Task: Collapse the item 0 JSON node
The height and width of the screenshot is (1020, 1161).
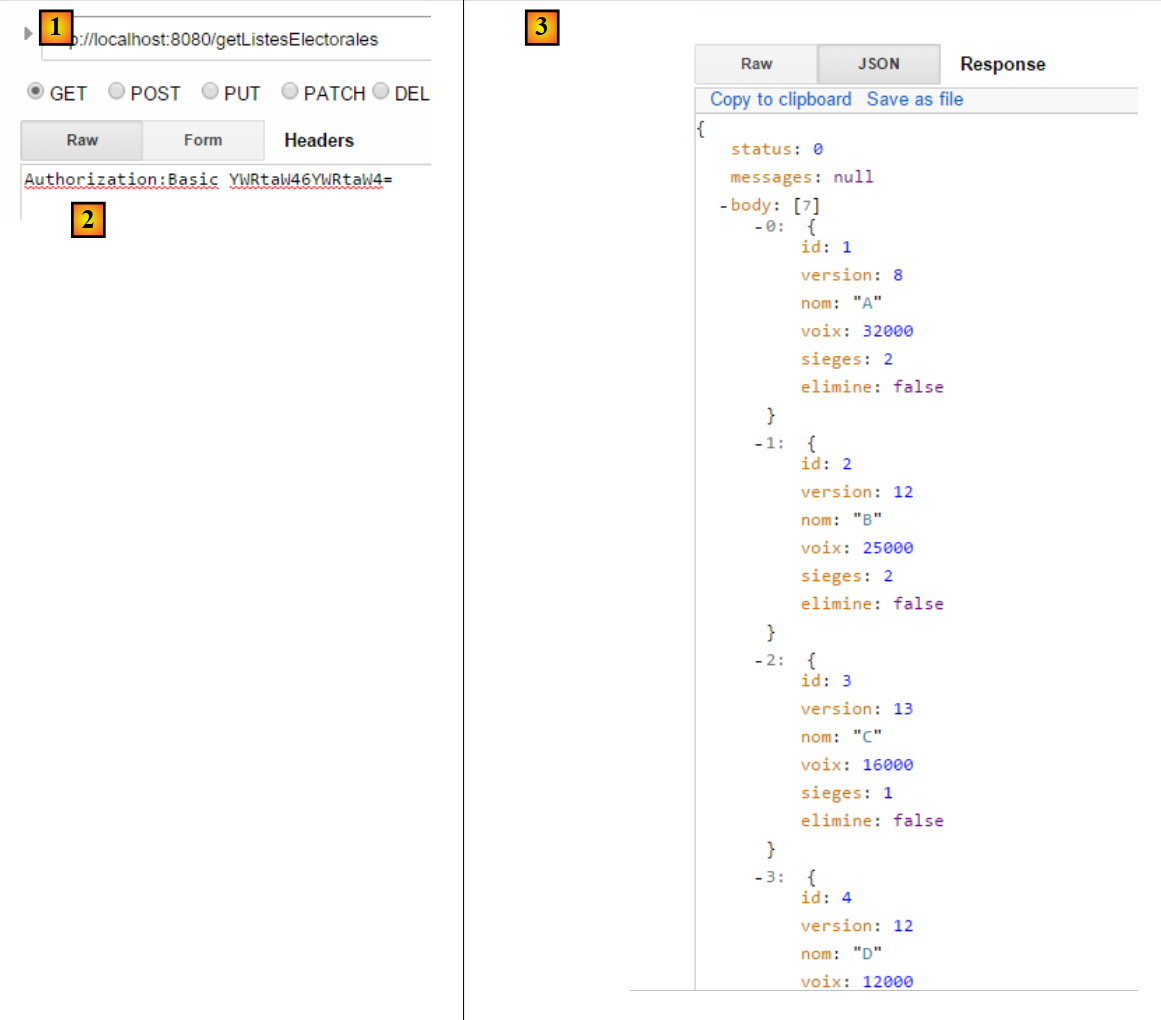Action: (758, 227)
